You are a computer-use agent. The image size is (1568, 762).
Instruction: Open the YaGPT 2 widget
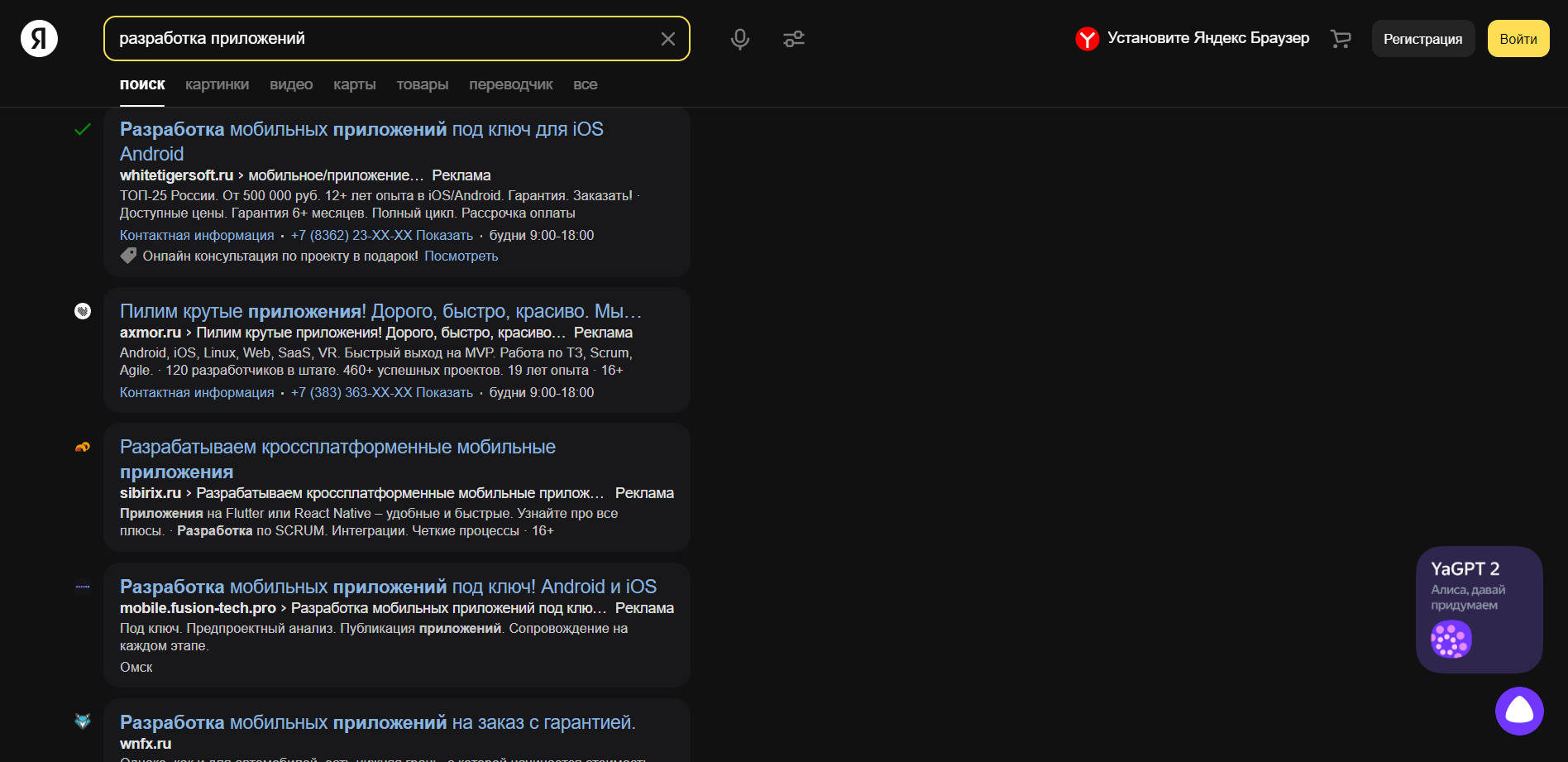pos(1478,608)
